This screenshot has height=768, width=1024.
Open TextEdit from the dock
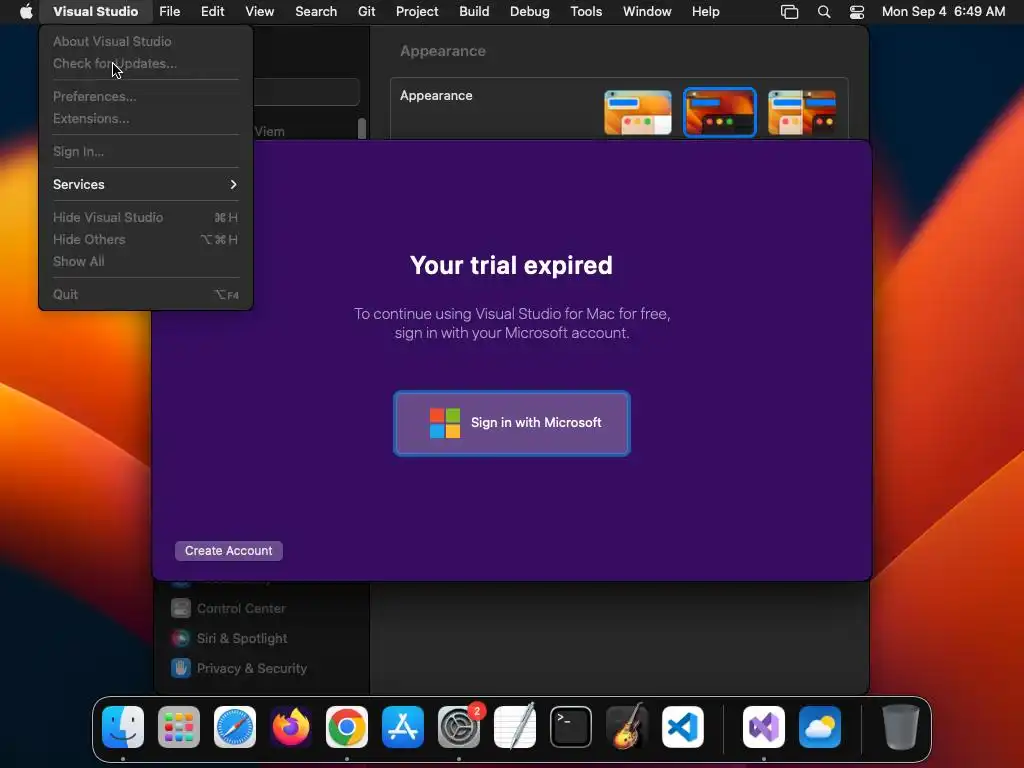pos(515,727)
